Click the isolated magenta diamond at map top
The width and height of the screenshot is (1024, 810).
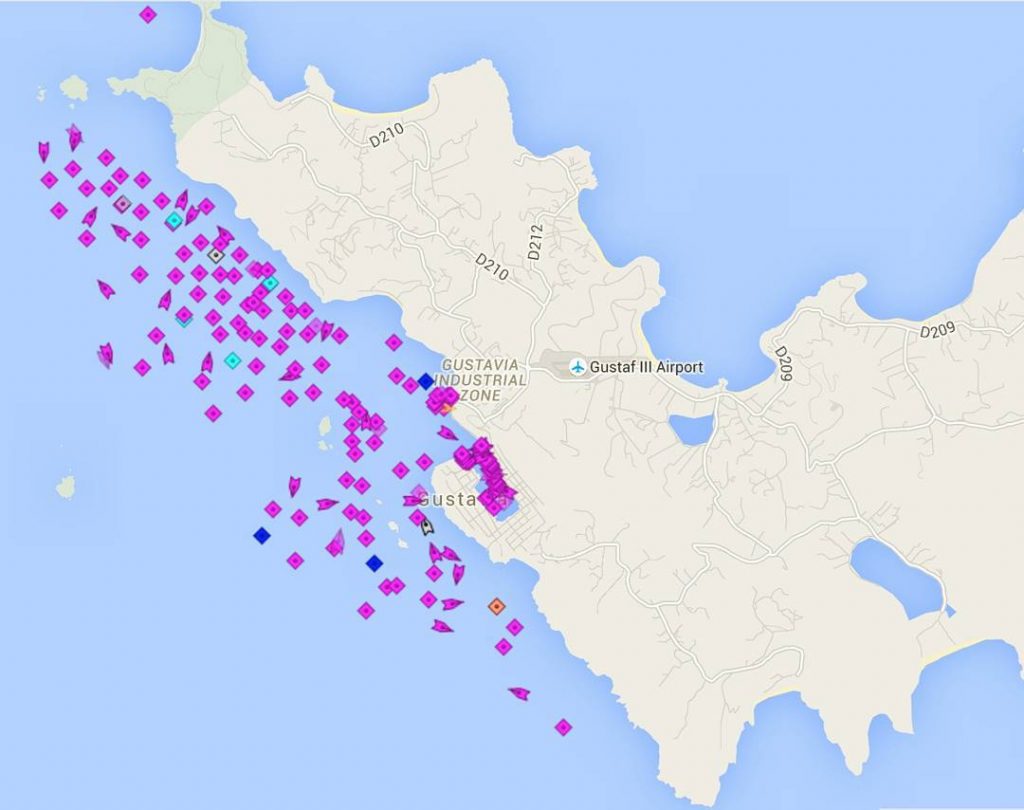tap(148, 14)
